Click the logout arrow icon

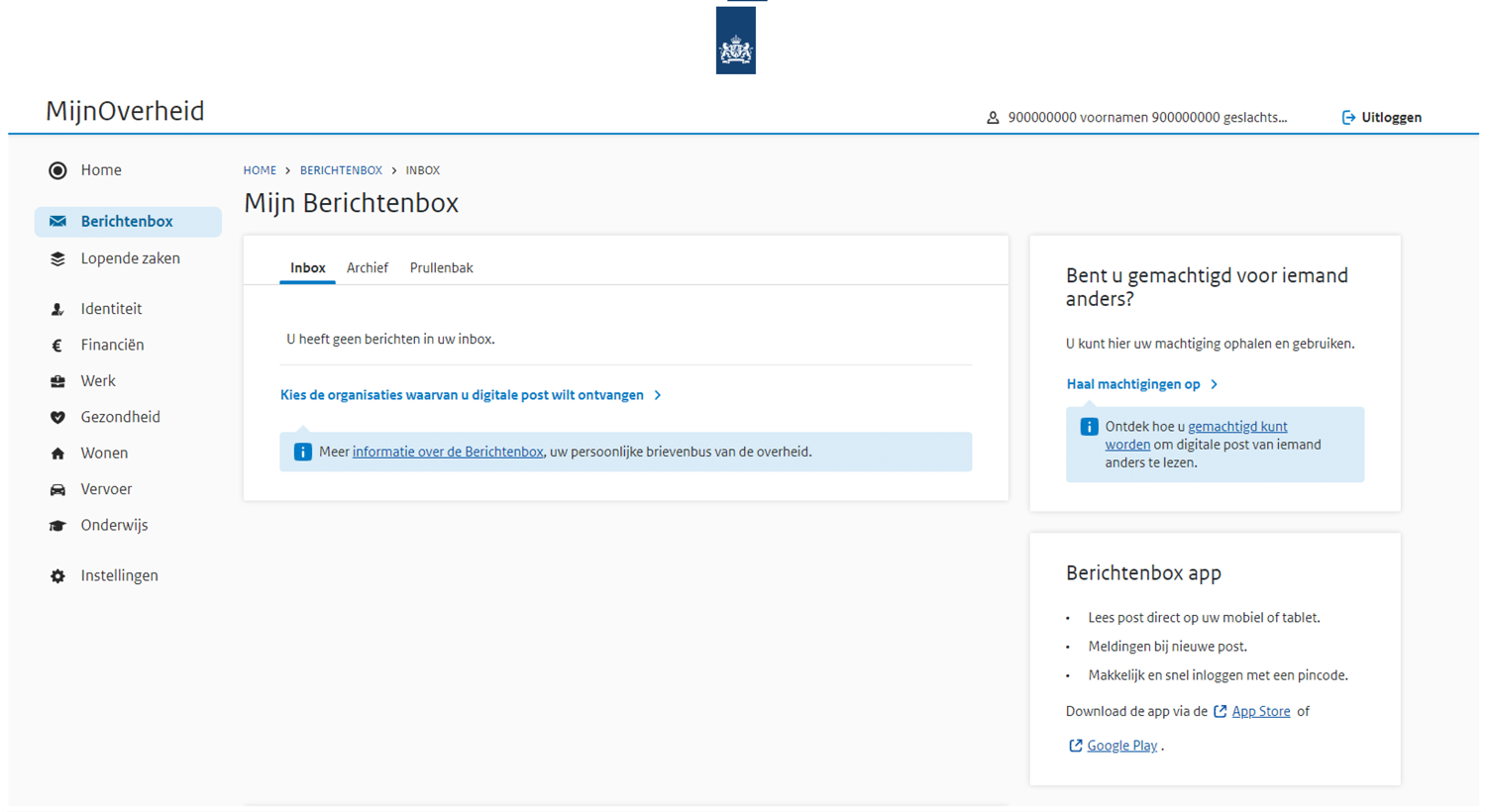[1348, 118]
